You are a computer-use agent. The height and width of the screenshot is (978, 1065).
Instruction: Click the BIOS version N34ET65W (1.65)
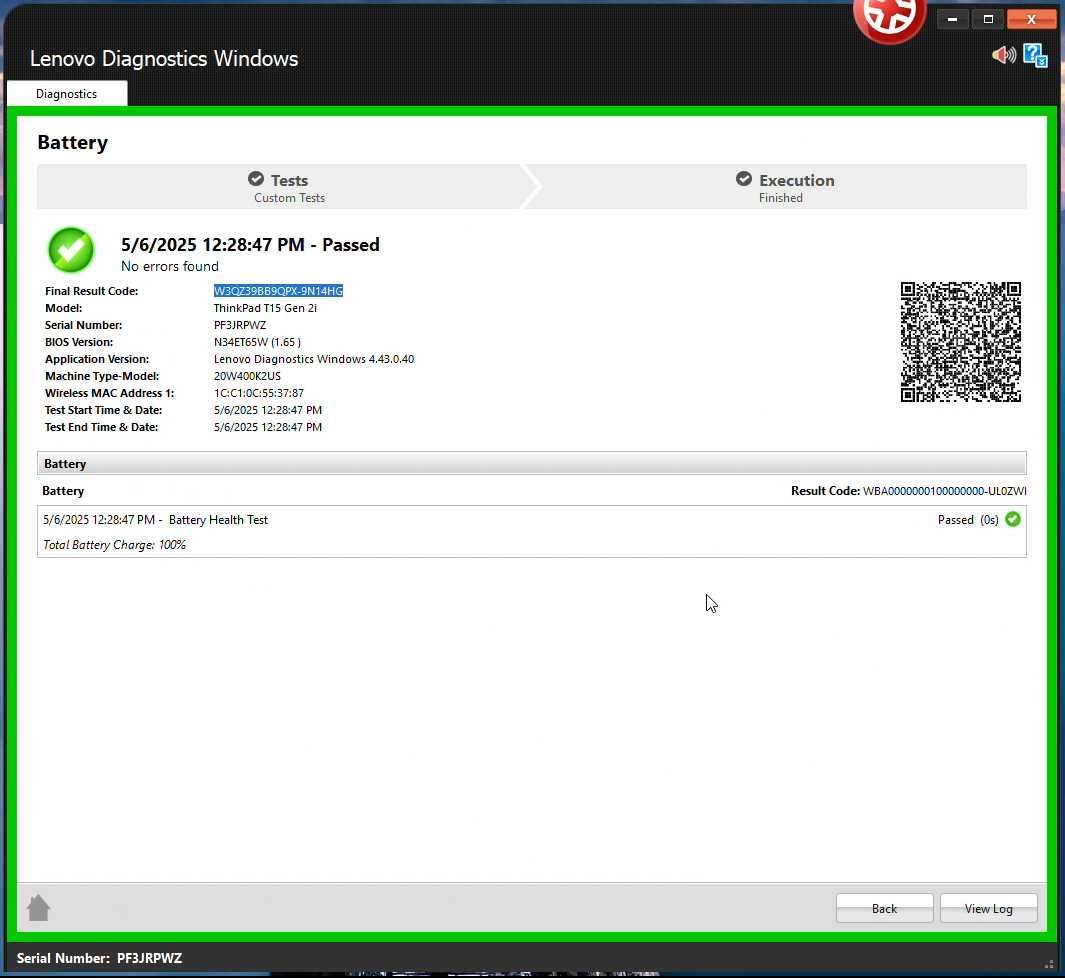[x=257, y=342]
